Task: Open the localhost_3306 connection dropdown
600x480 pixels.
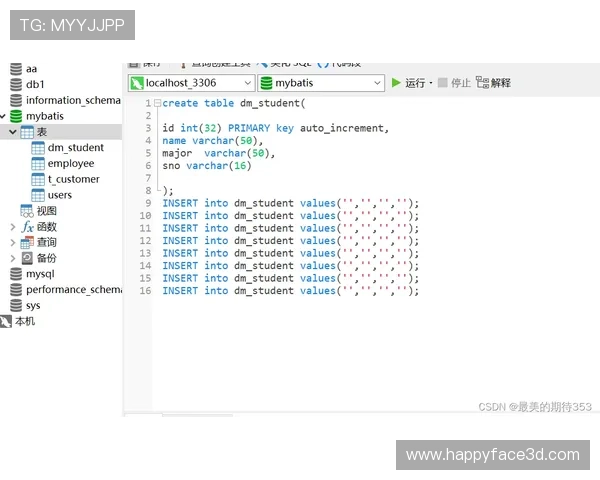Action: 248,83
